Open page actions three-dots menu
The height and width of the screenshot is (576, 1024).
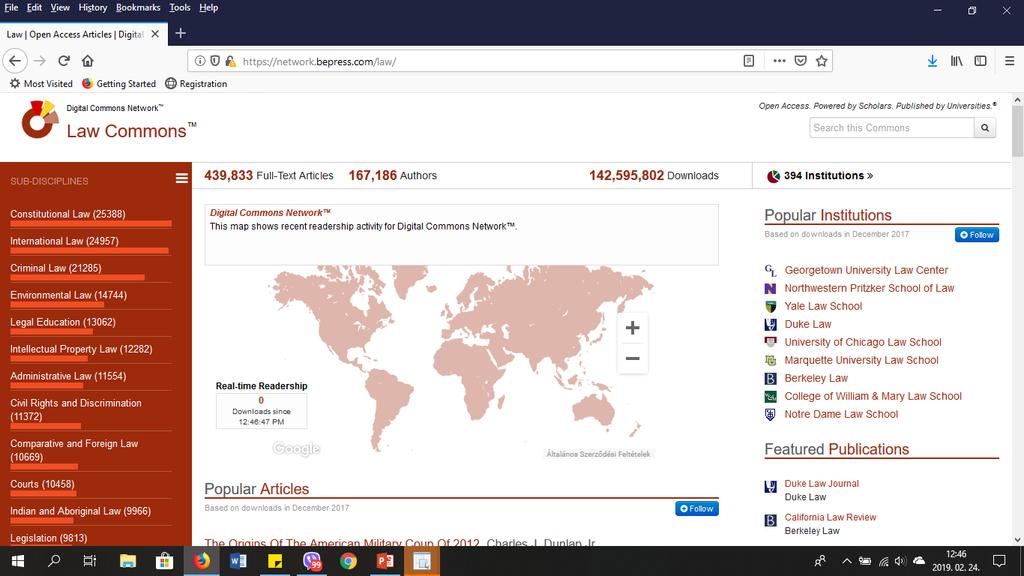(779, 61)
